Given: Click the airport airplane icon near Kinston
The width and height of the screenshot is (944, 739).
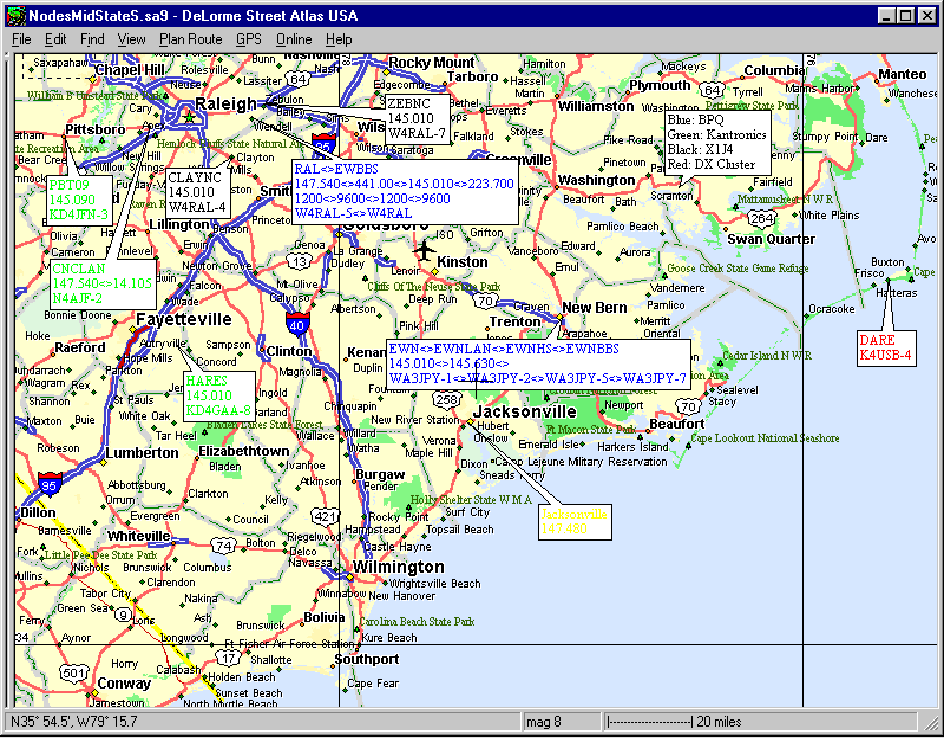Looking at the screenshot, I should [424, 249].
